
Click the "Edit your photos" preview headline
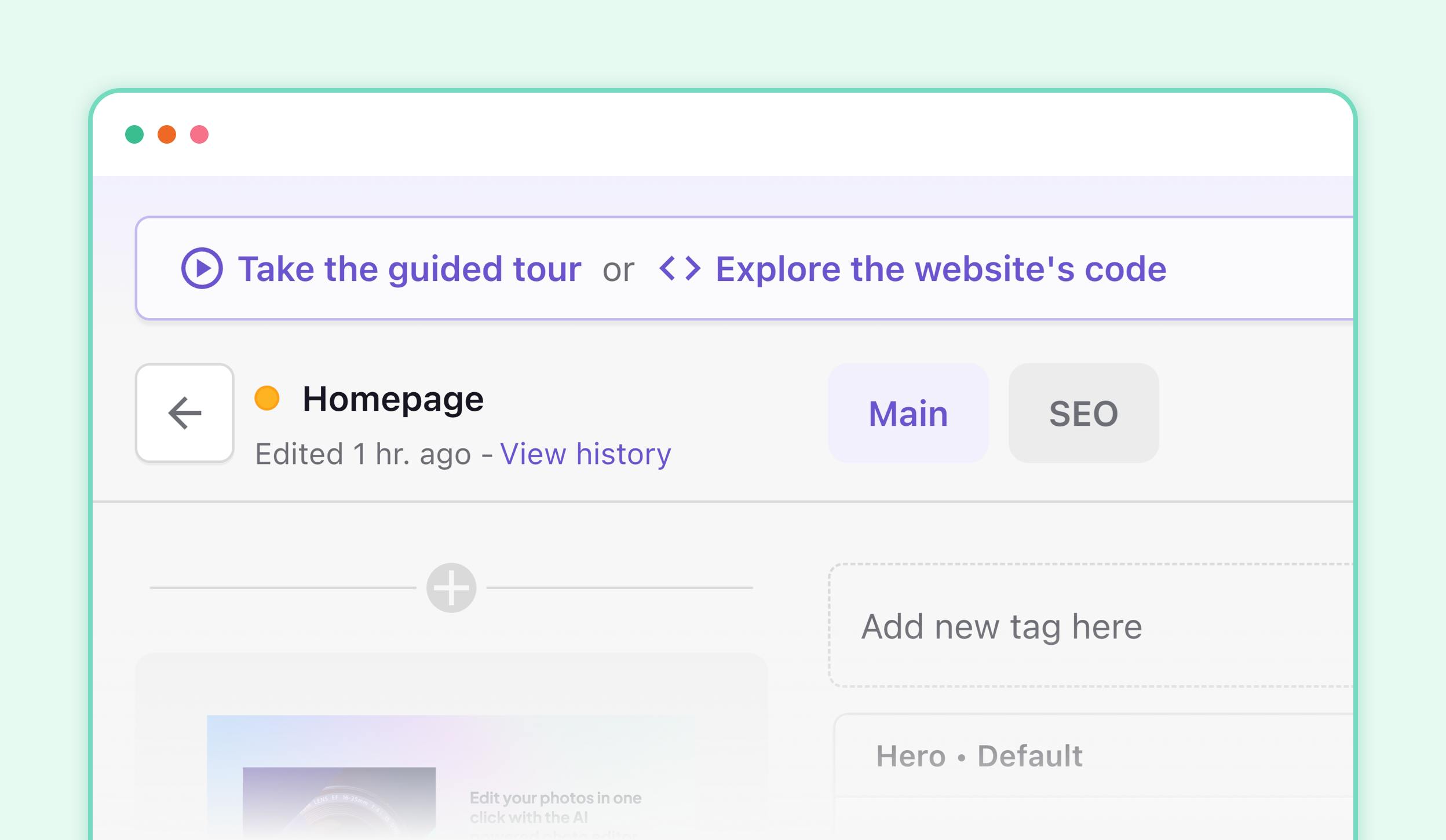tap(555, 807)
